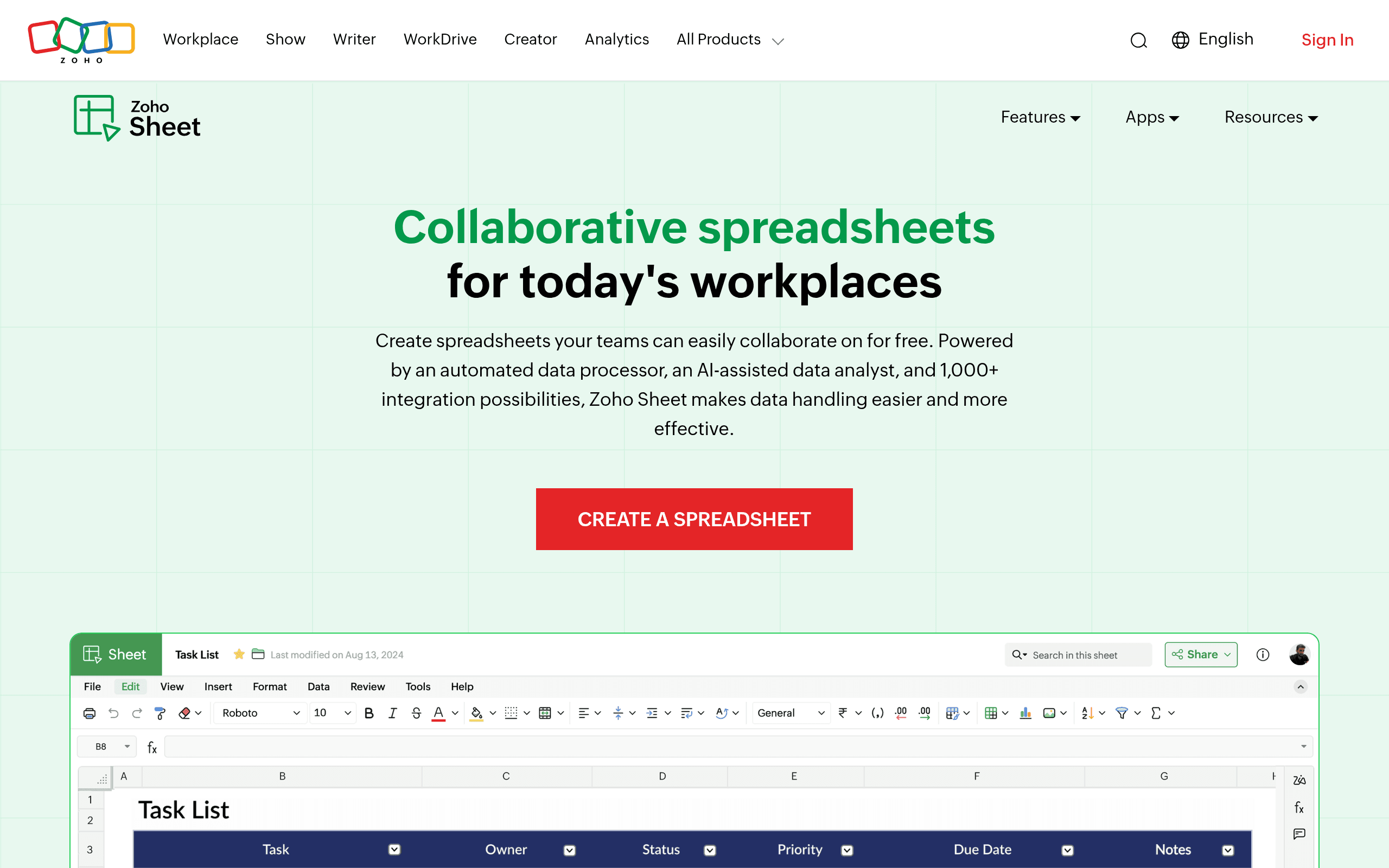
Task: Open the Roboto font family dropdown
Action: click(260, 713)
